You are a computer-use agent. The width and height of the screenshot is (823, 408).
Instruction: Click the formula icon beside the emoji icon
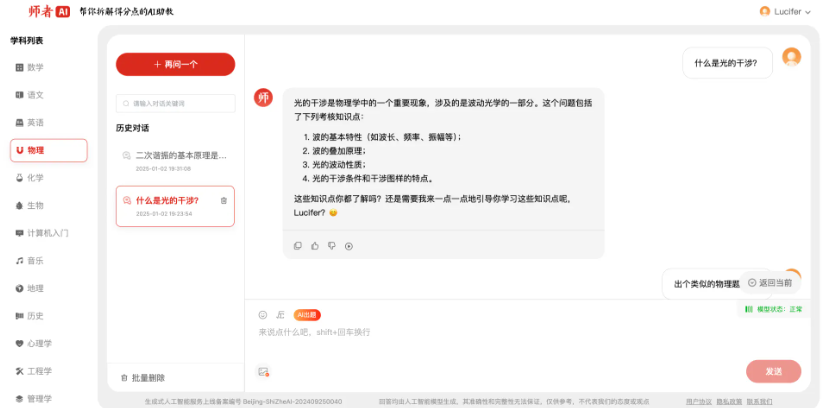[x=280, y=315]
